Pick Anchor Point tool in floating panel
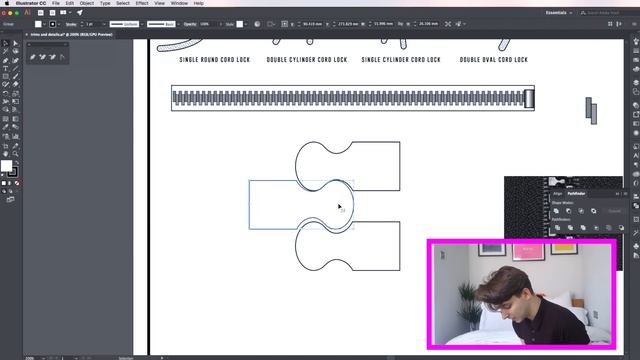Viewport: 640px width, 360px height. point(62,57)
